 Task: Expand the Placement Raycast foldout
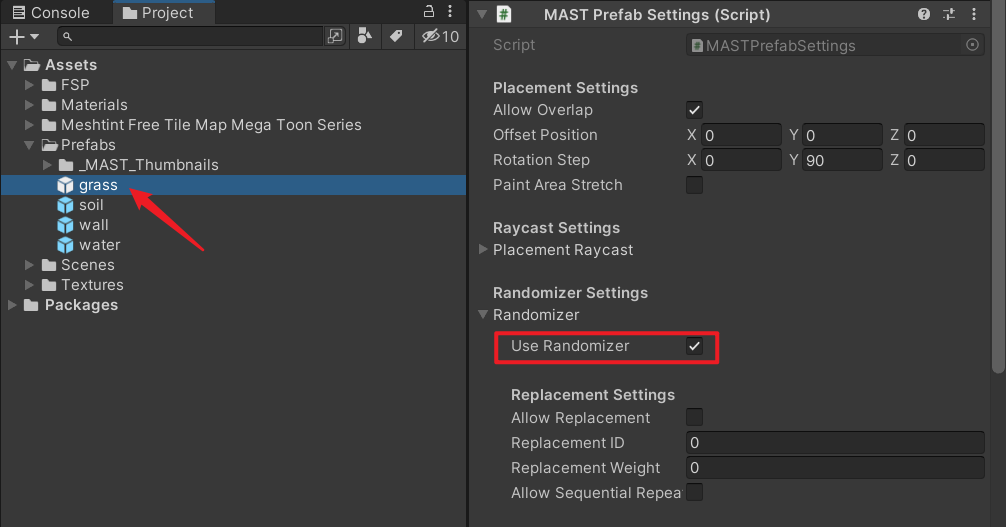coord(484,250)
